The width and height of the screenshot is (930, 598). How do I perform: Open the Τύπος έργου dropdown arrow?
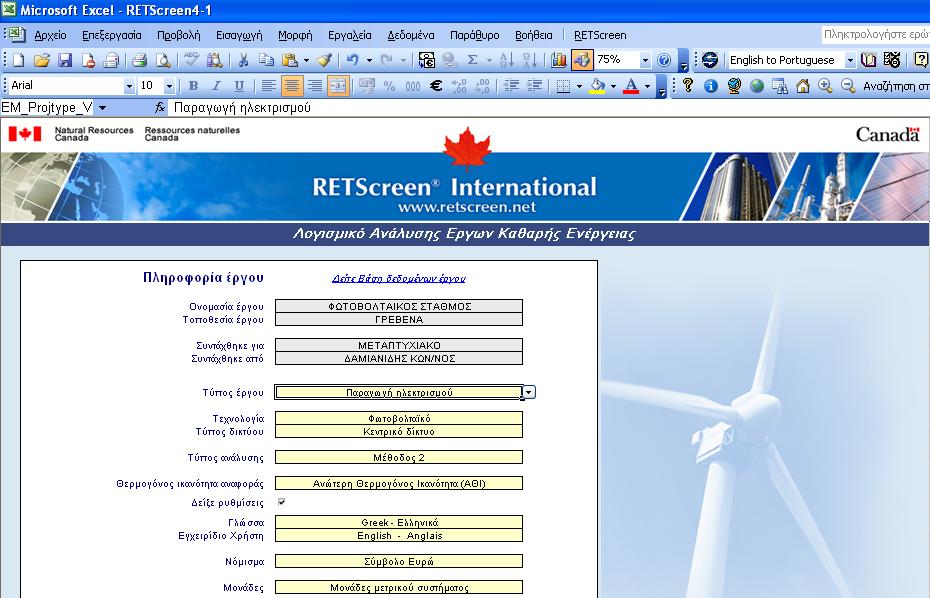(x=529, y=392)
